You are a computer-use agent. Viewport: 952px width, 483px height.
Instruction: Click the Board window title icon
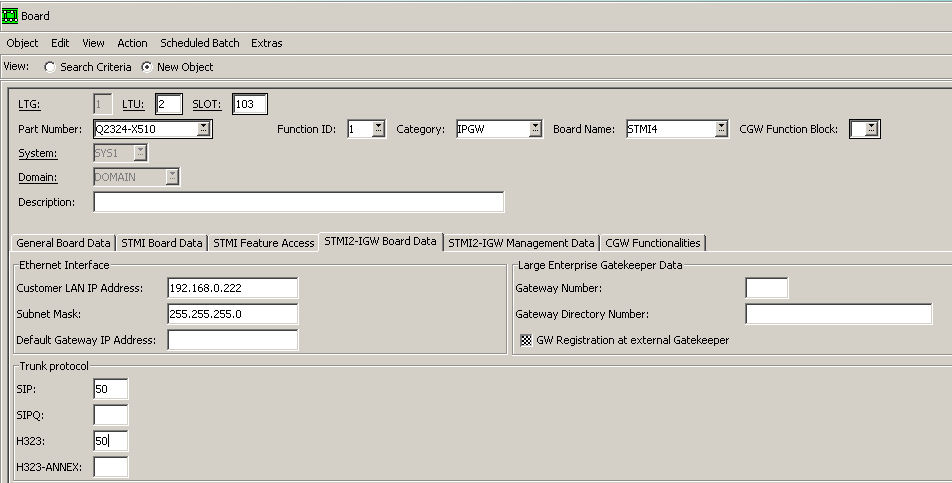tap(10, 16)
